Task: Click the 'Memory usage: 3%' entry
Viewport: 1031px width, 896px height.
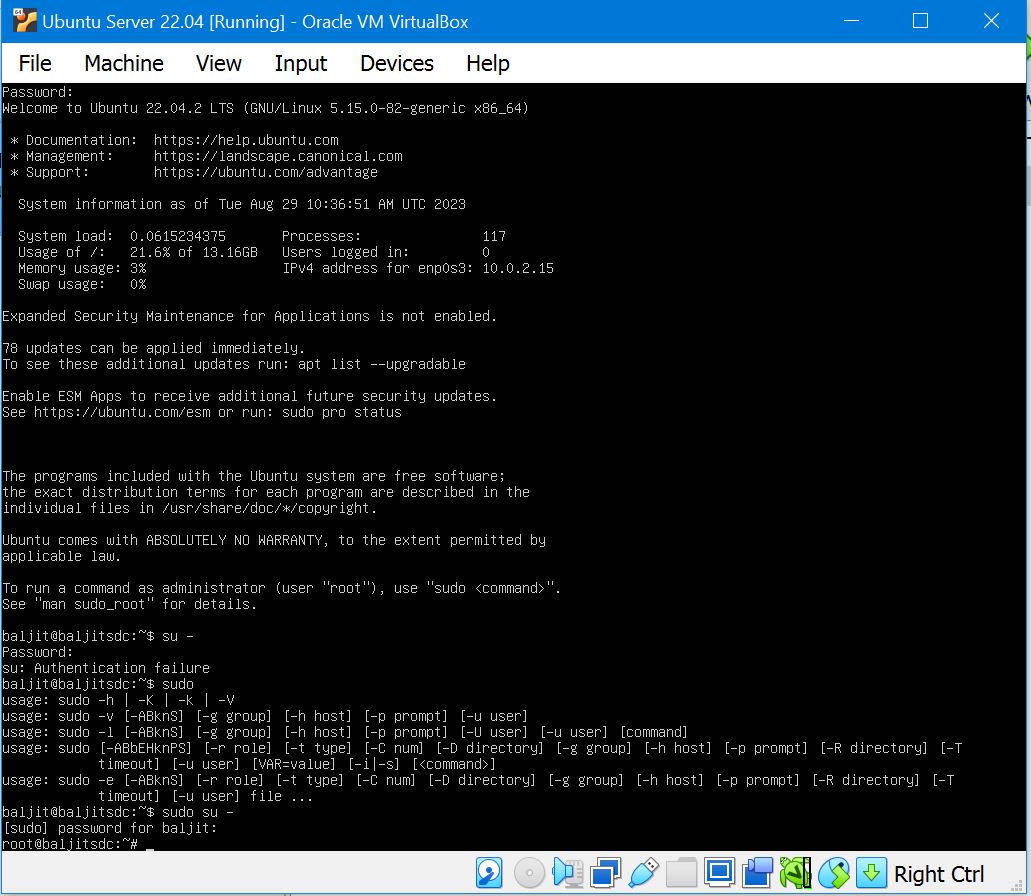Action: point(82,268)
